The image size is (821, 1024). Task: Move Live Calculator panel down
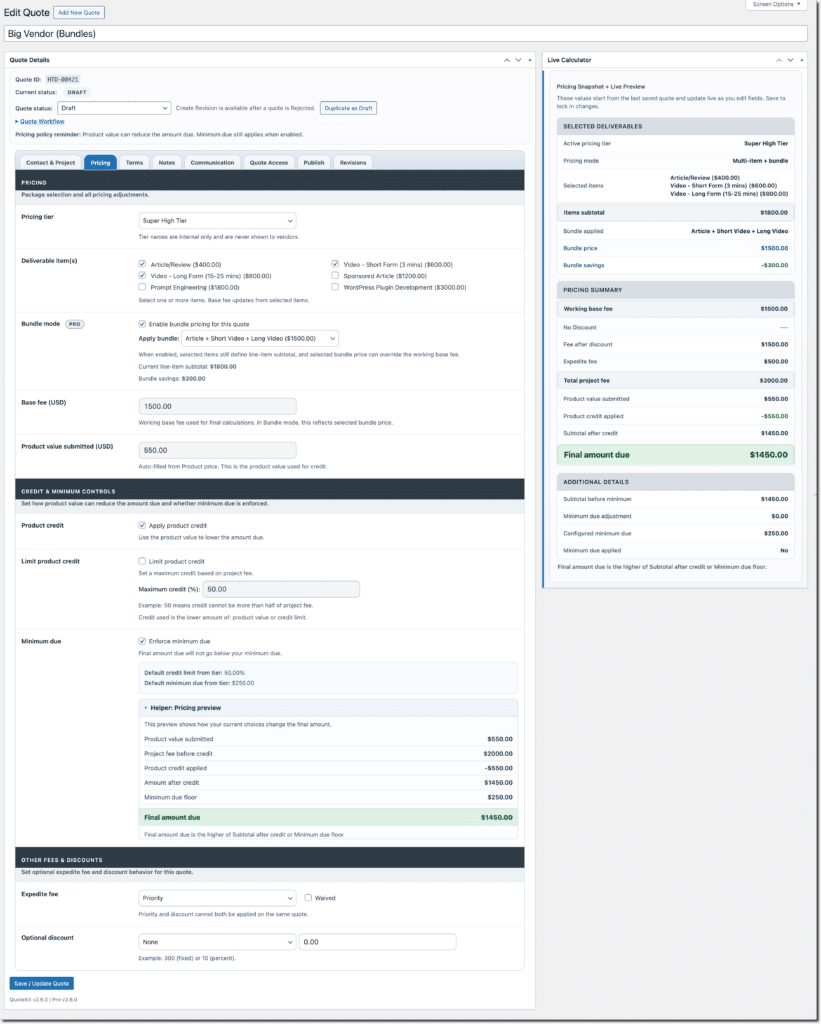[x=788, y=60]
